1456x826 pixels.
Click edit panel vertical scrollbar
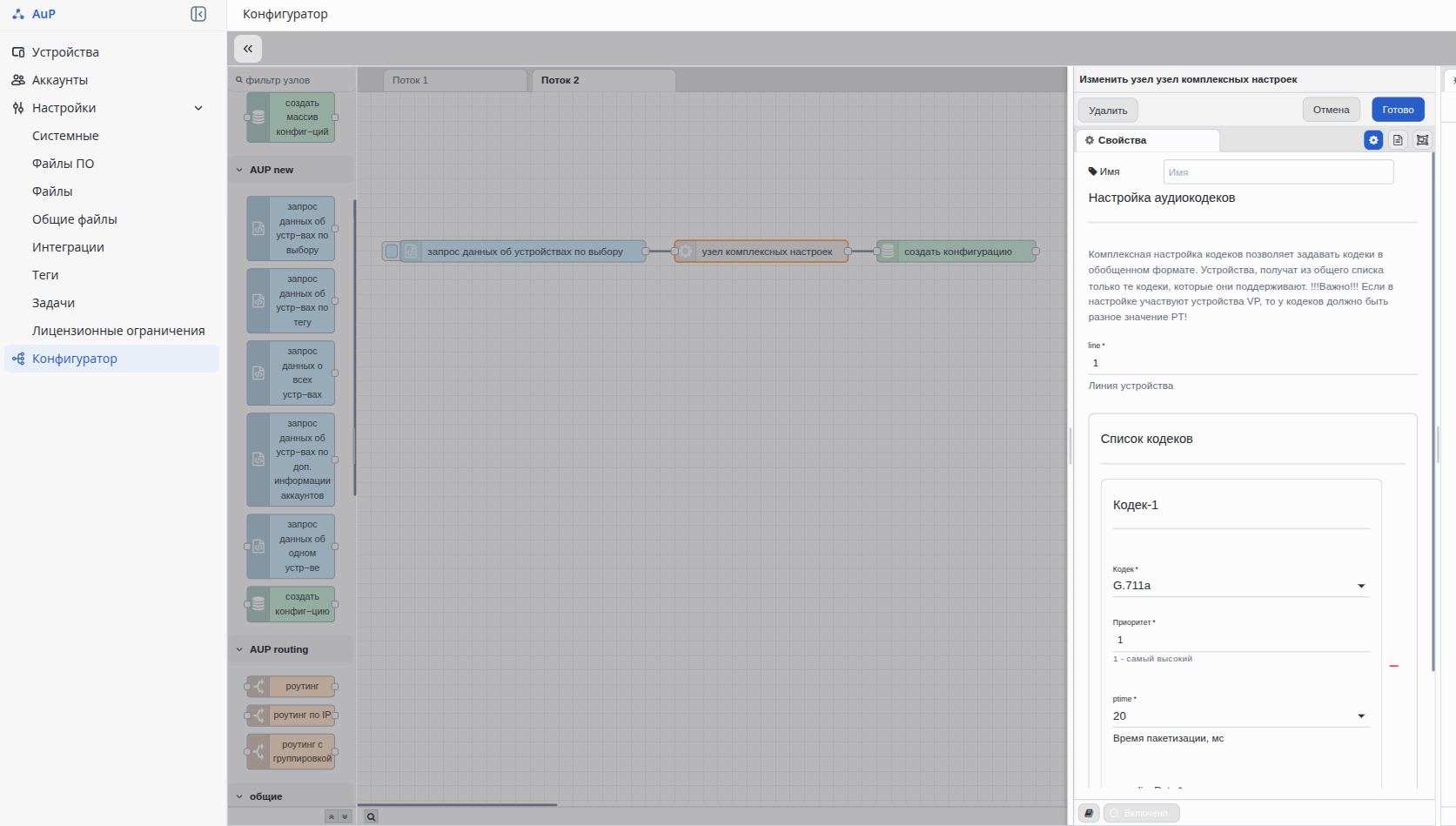click(x=1432, y=412)
